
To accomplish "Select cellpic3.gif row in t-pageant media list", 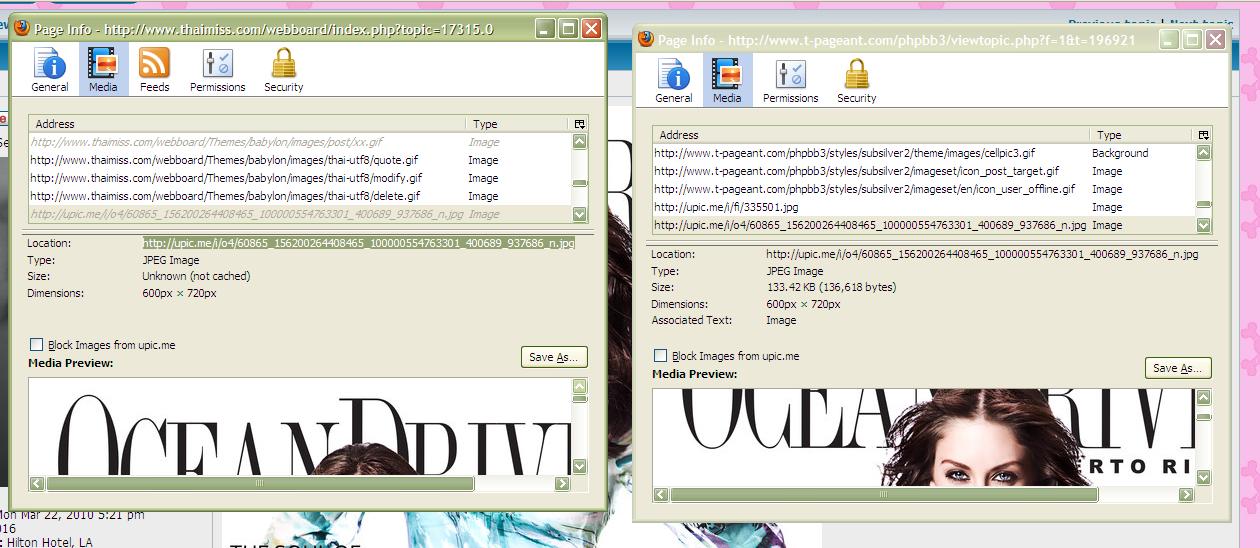I will (924, 153).
